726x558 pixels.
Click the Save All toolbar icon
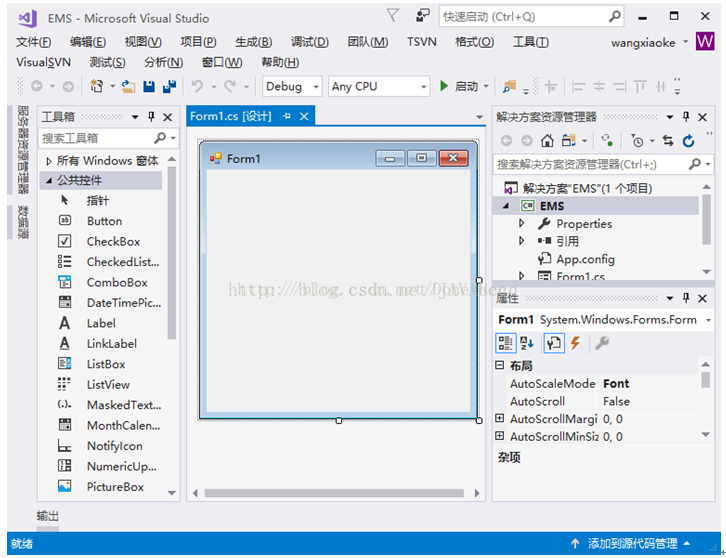pyautogui.click(x=169, y=86)
